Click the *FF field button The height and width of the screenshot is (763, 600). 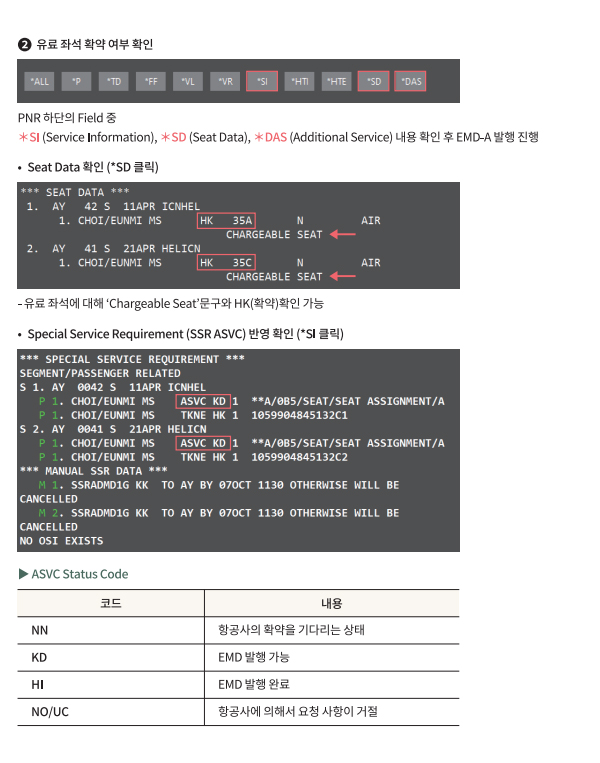tap(151, 81)
